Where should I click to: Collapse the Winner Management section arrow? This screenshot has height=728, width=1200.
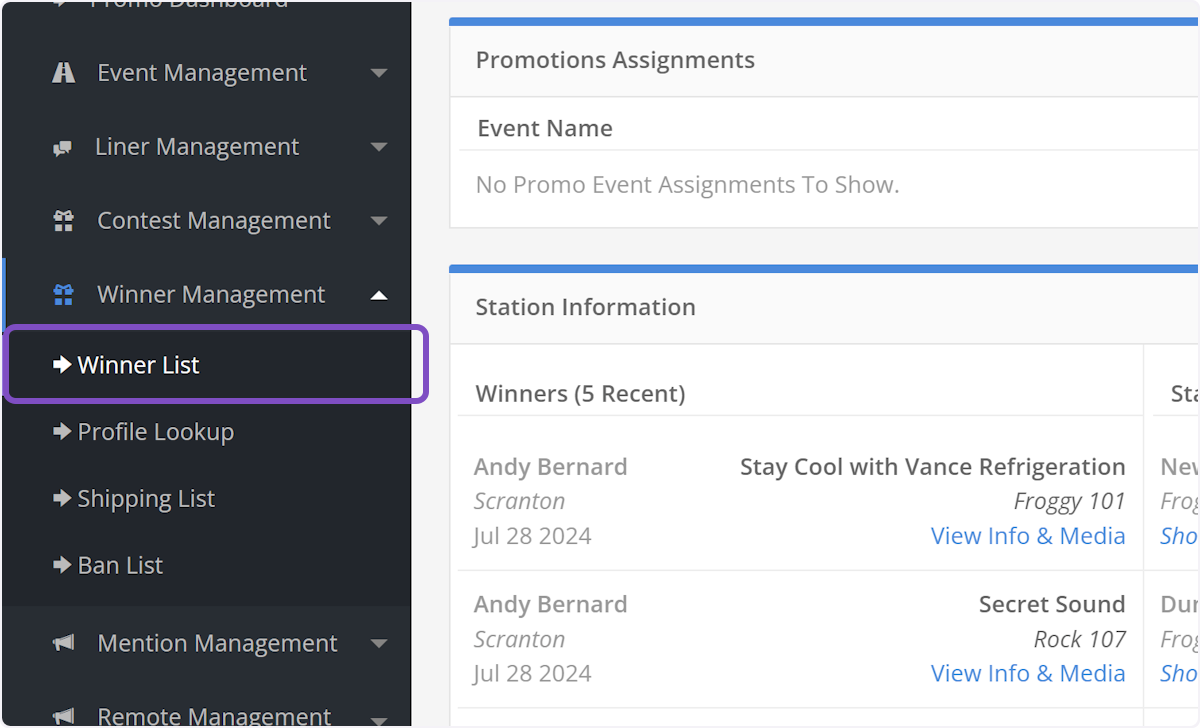click(x=378, y=295)
